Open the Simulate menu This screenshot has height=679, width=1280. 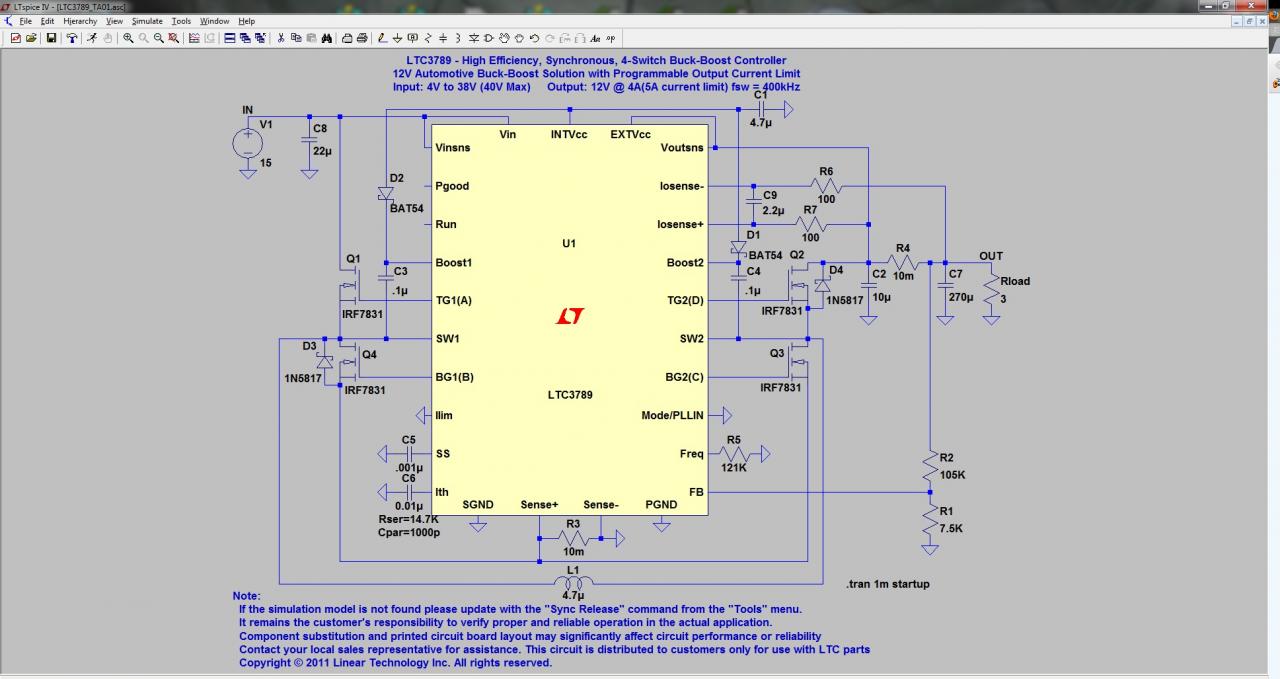(147, 21)
